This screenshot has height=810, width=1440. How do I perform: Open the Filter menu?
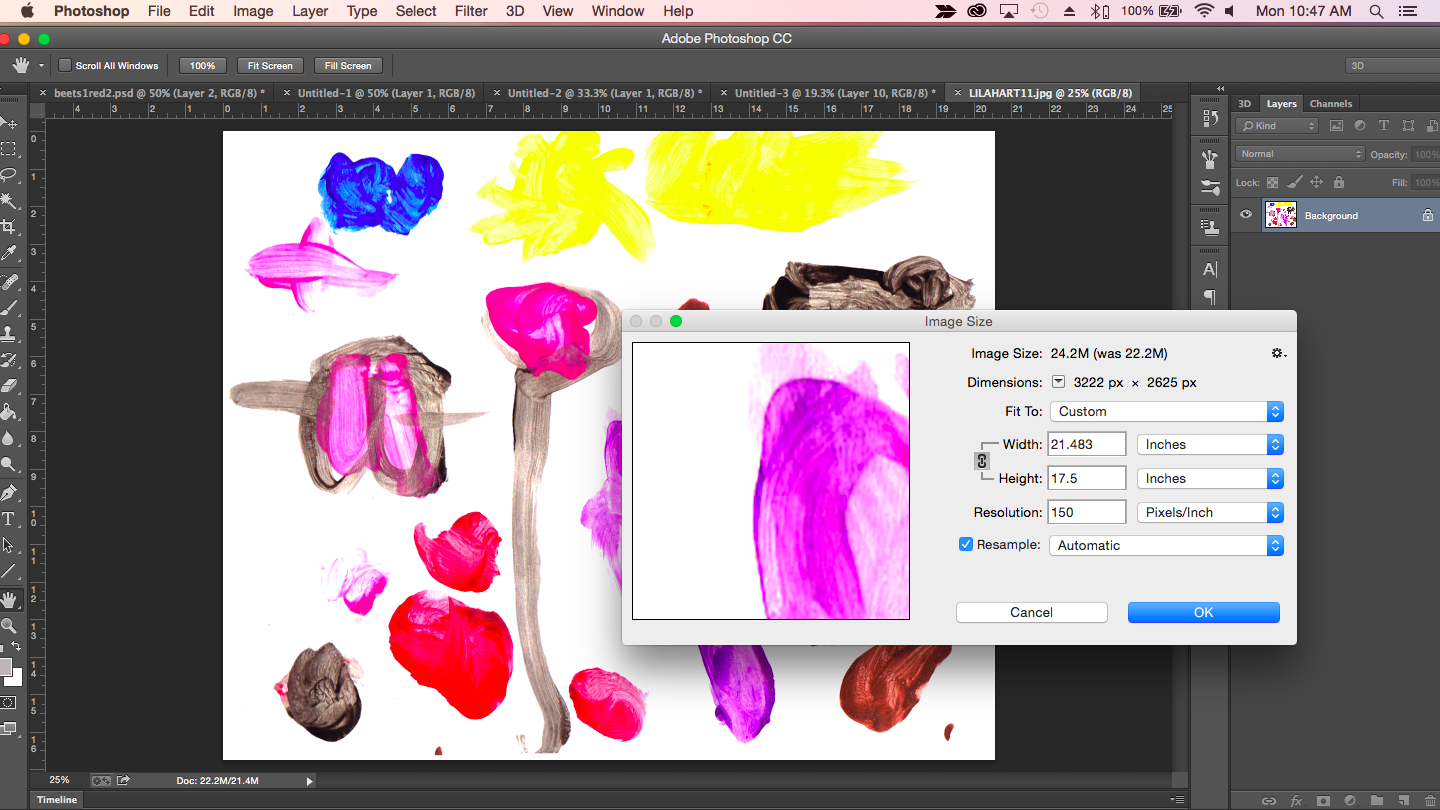(470, 11)
